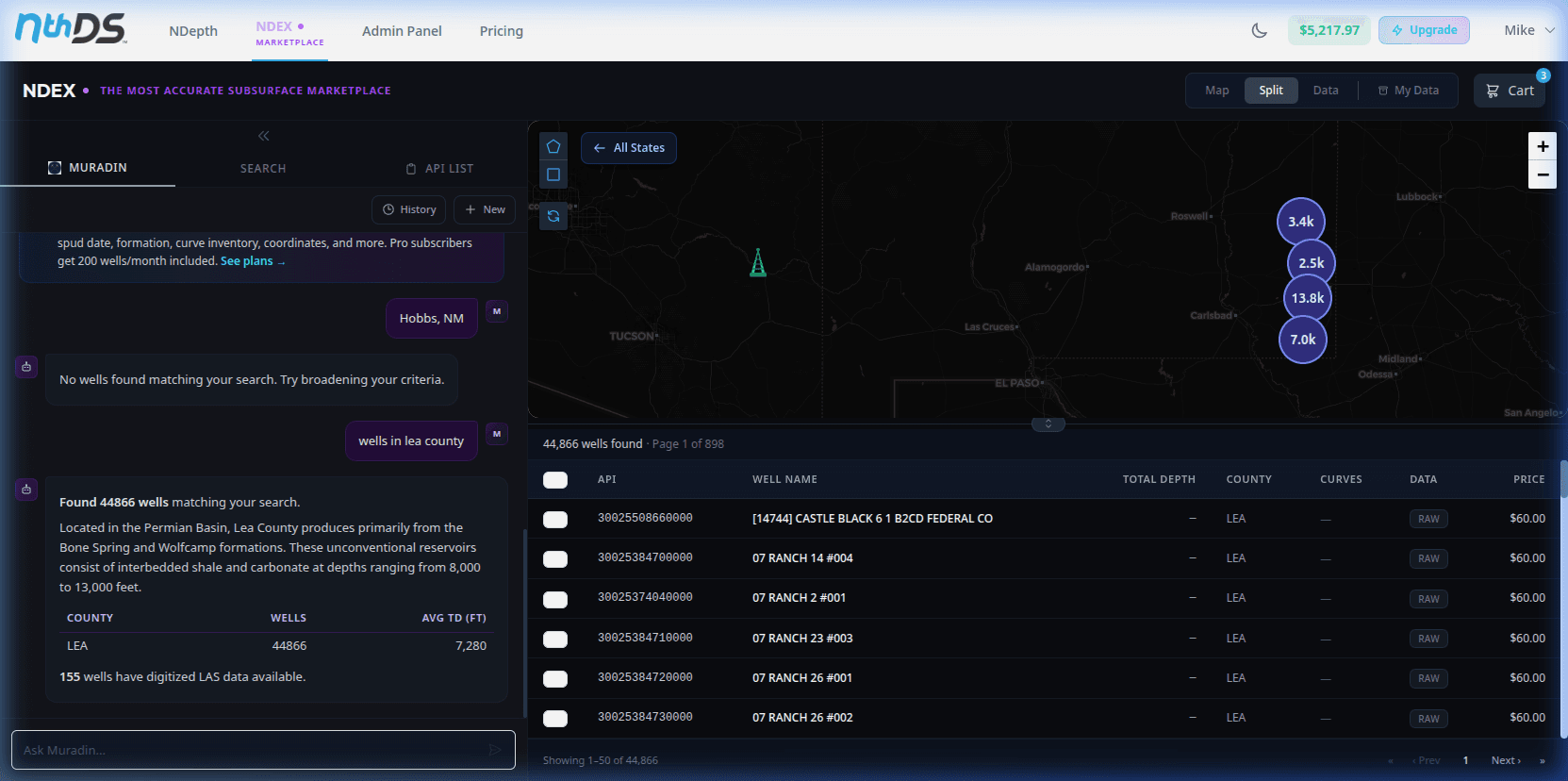Screen dimensions: 1568x781
Task: Check the 07 RANCH 2 #001 checkbox
Action: (x=555, y=599)
